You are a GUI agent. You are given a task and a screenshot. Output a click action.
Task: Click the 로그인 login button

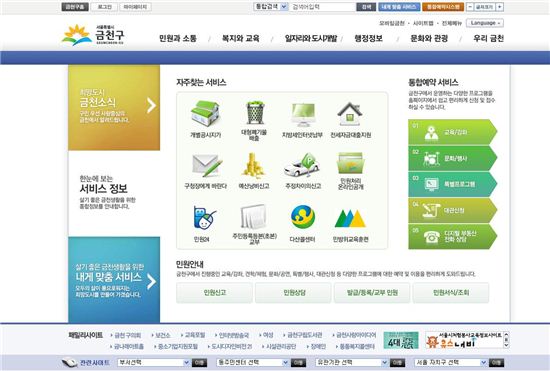104,7
